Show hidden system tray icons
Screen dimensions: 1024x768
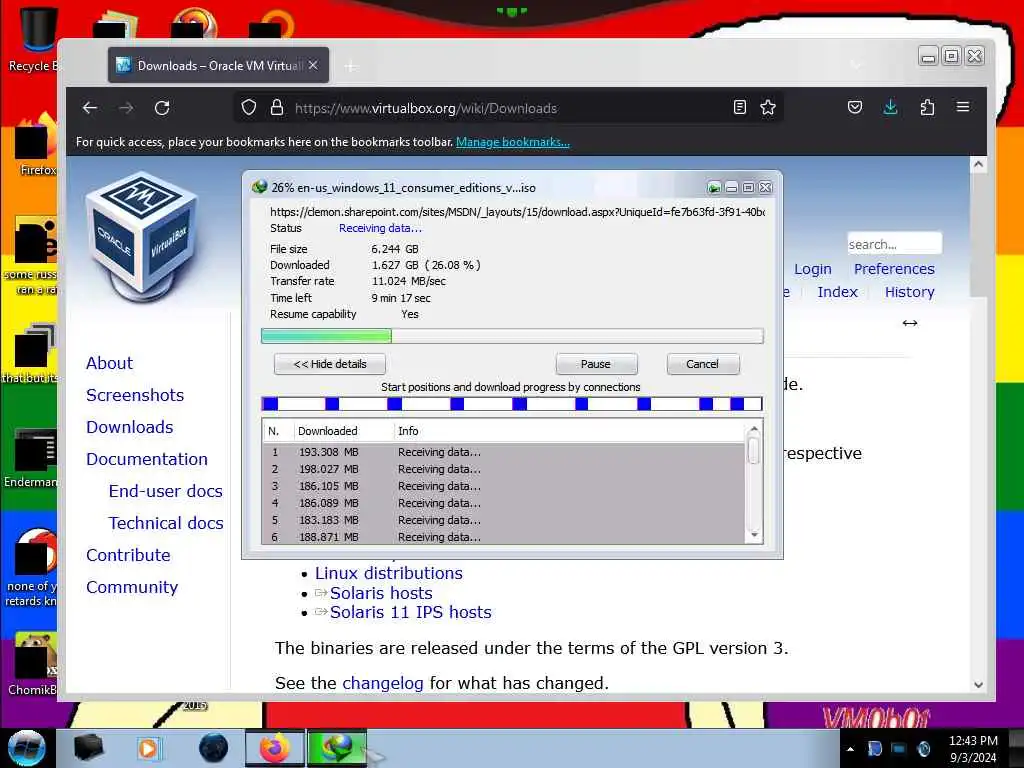click(850, 749)
